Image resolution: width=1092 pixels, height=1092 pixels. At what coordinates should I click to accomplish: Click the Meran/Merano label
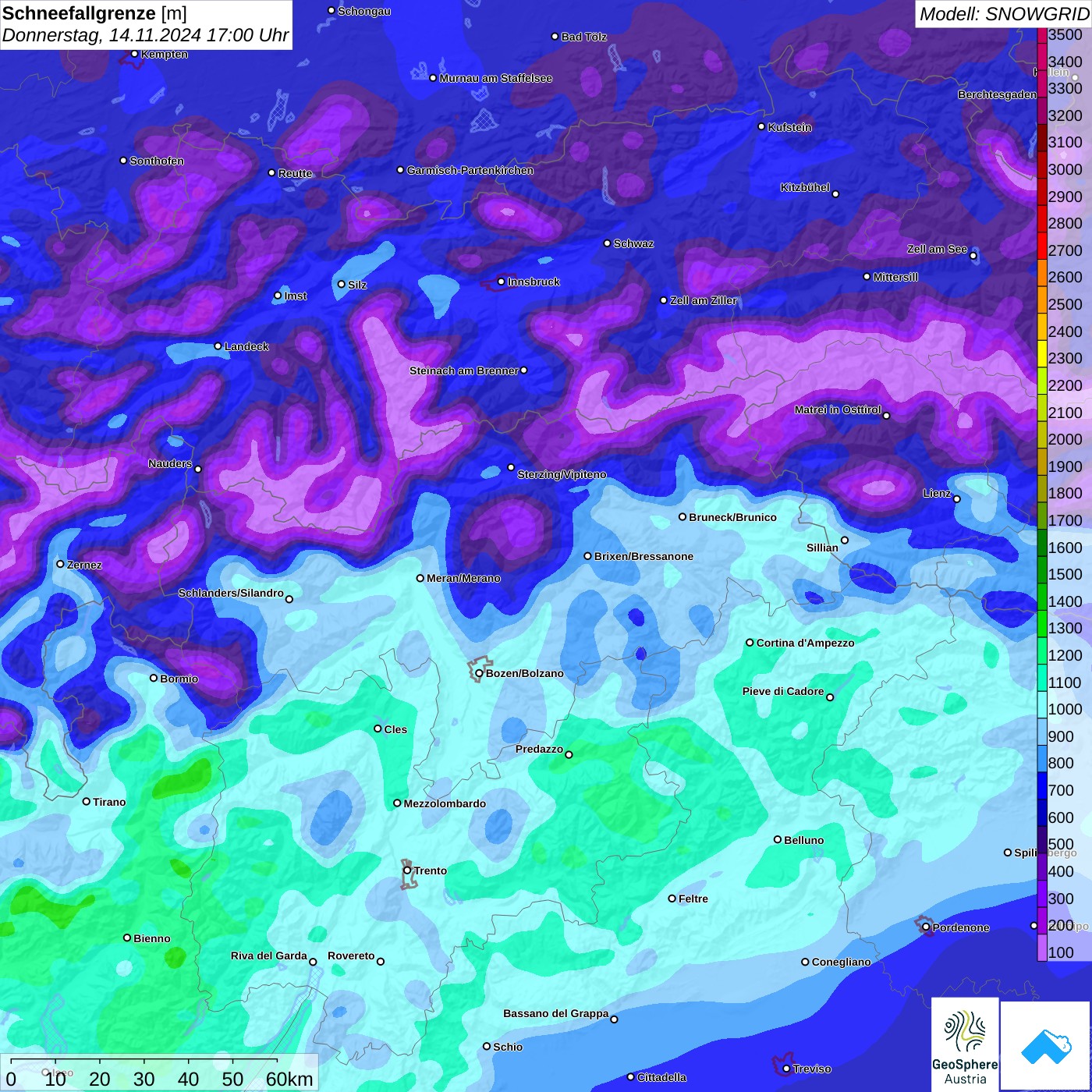(463, 578)
